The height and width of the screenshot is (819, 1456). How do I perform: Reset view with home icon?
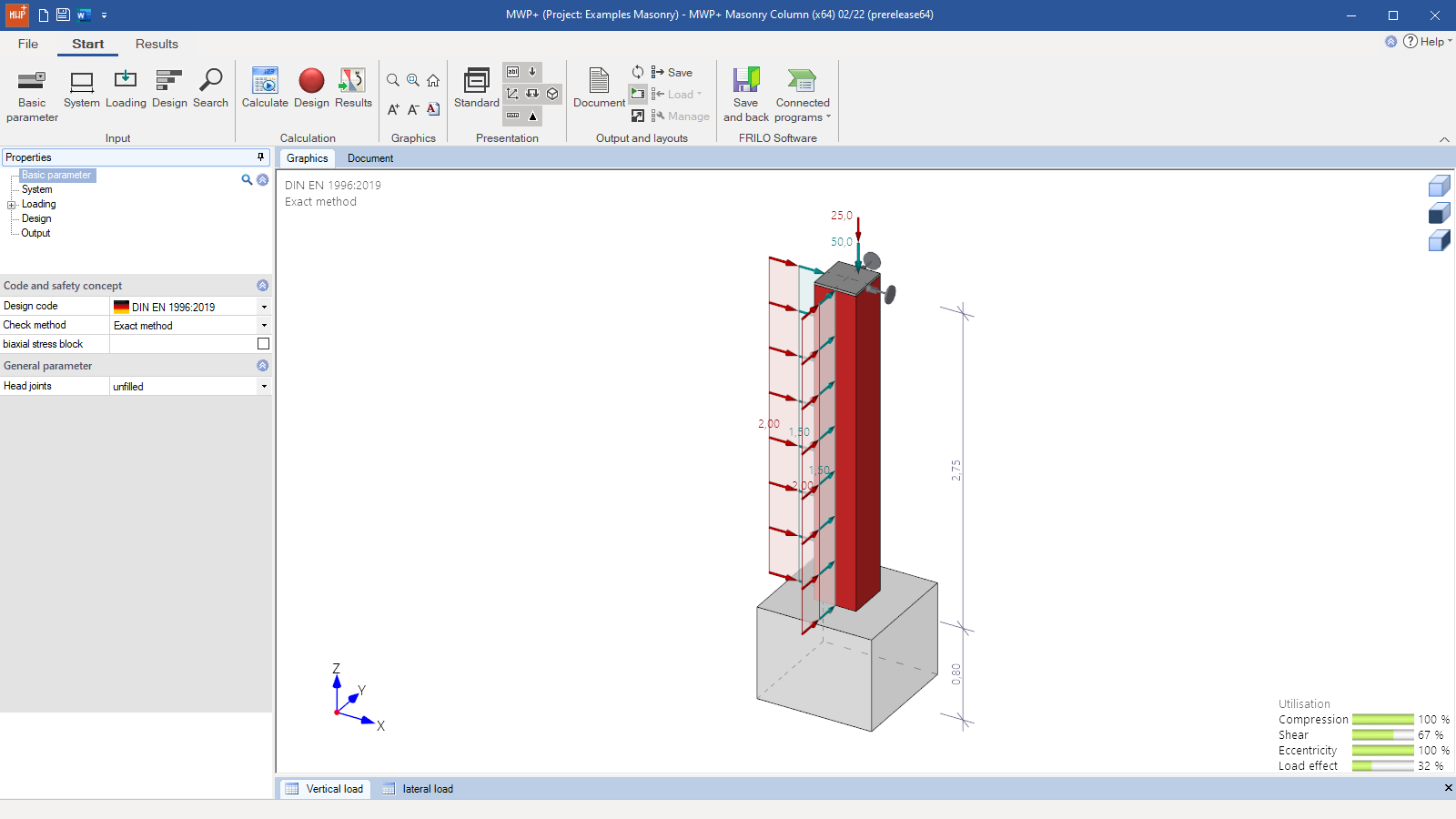[433, 80]
